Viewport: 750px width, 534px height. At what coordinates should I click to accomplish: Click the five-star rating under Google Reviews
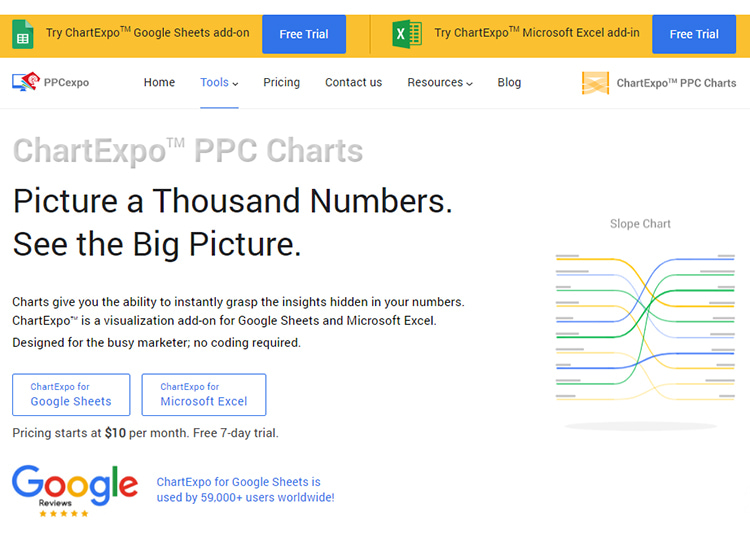pyautogui.click(x=64, y=513)
